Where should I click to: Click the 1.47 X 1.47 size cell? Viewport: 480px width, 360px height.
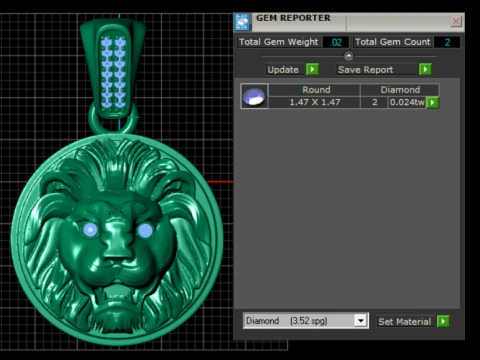coord(315,102)
